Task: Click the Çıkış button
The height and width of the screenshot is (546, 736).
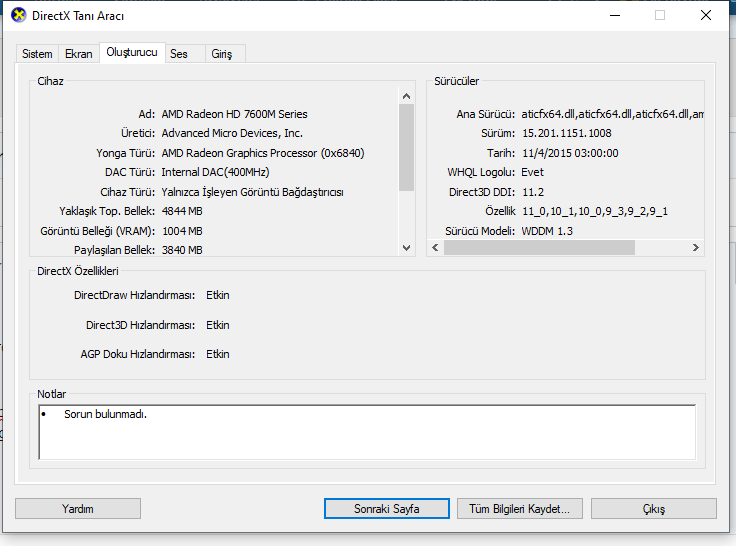Action: [x=654, y=509]
